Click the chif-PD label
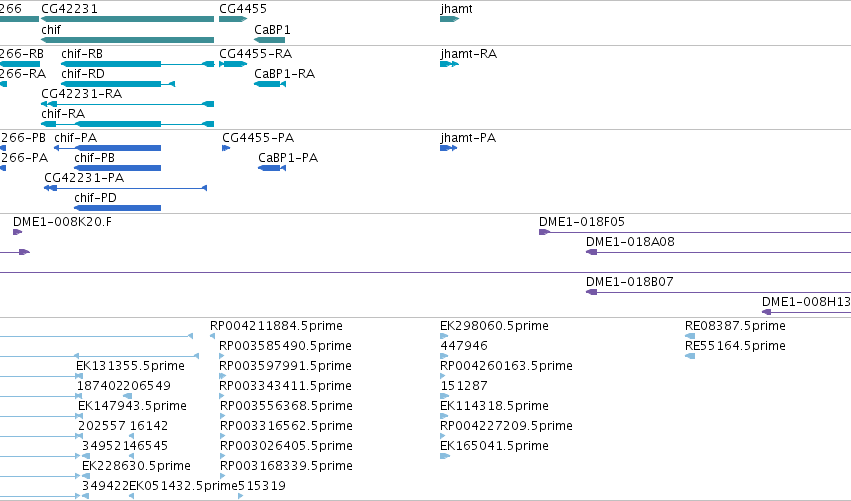This screenshot has width=851, height=501. pos(96,198)
